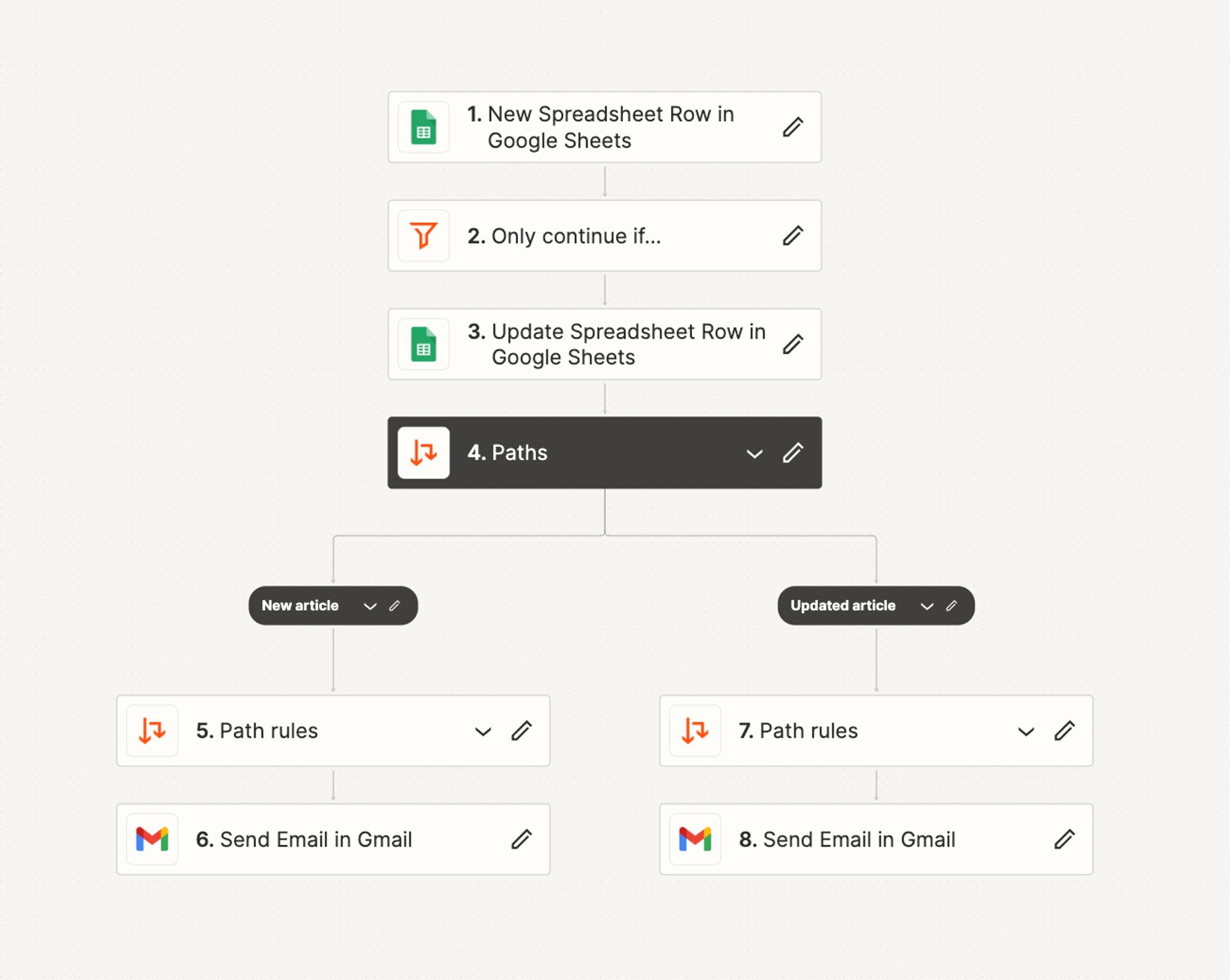Click the Gmail icon on step 6
The height and width of the screenshot is (980, 1230).
[151, 839]
